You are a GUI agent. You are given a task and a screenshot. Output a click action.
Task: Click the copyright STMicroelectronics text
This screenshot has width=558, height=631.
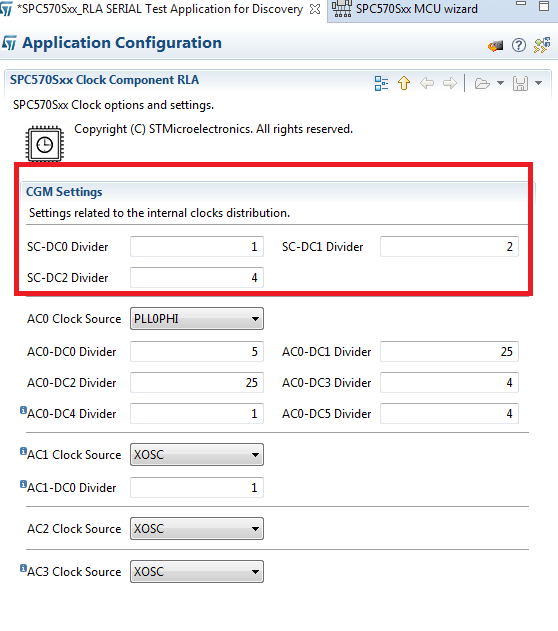[x=213, y=129]
